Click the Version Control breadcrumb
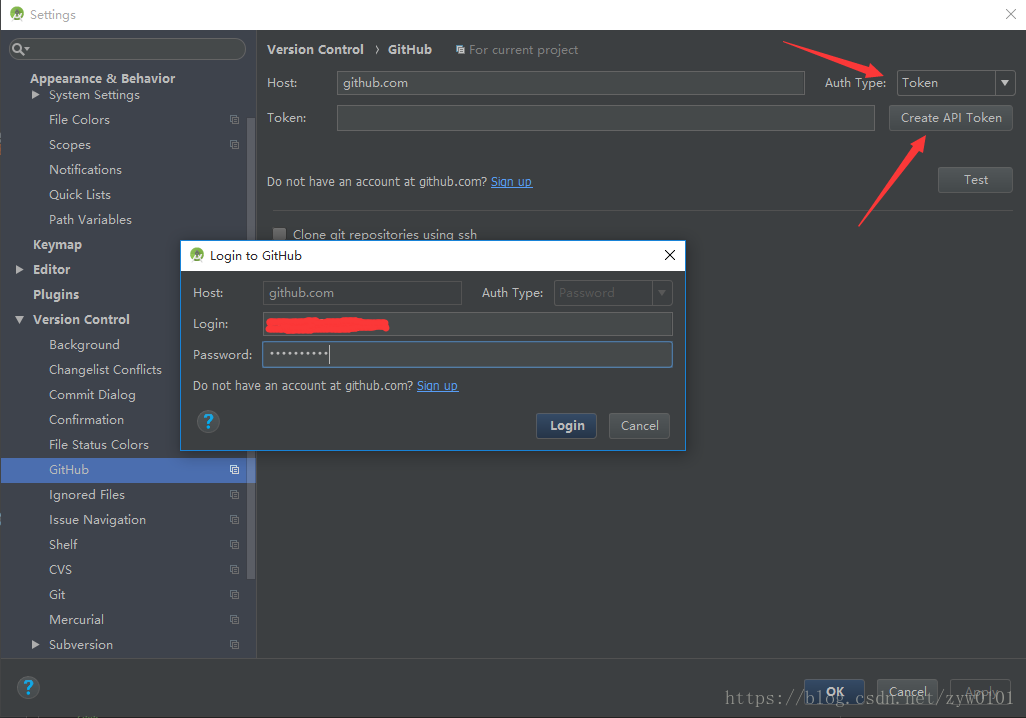The image size is (1026, 718). pyautogui.click(x=315, y=50)
